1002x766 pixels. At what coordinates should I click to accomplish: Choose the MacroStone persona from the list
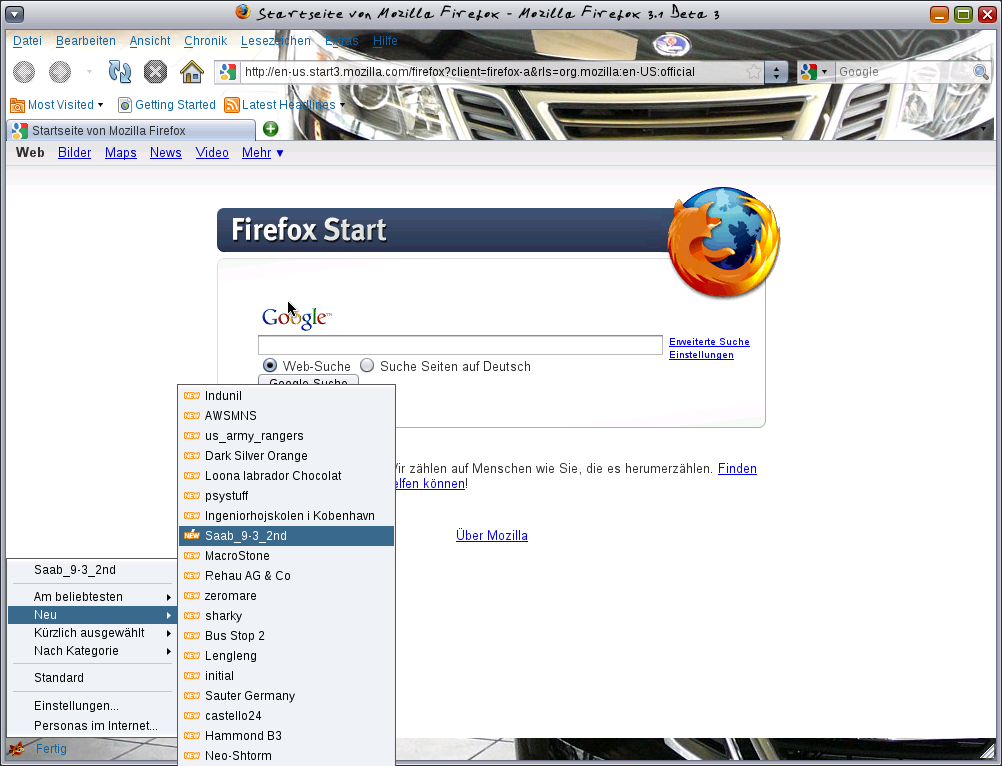click(x=237, y=556)
